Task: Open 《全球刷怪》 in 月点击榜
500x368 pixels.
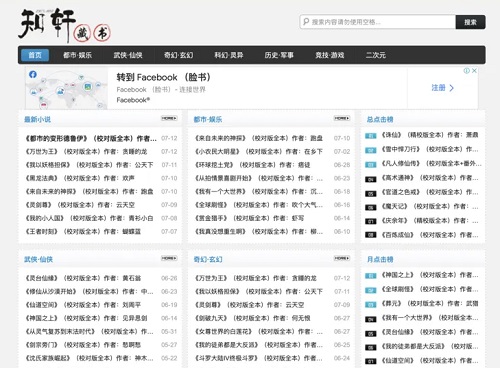Action: coord(430,289)
